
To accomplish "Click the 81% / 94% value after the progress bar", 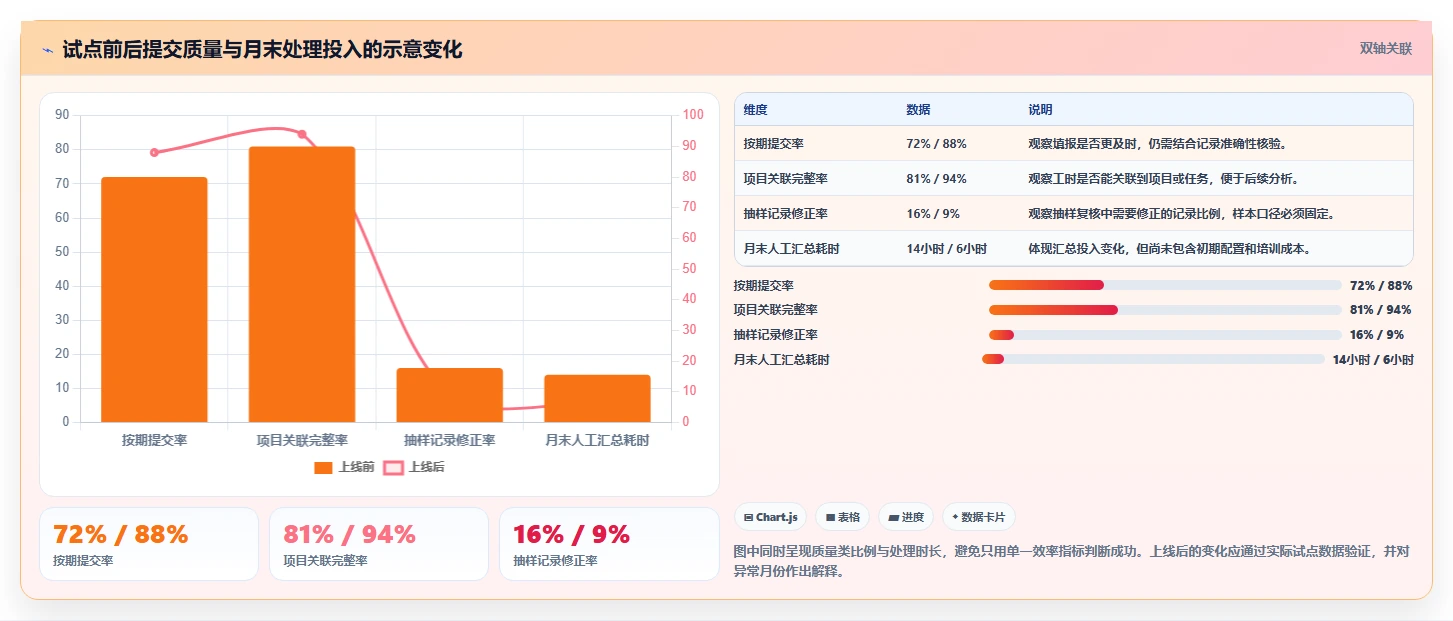I will (x=1380, y=310).
